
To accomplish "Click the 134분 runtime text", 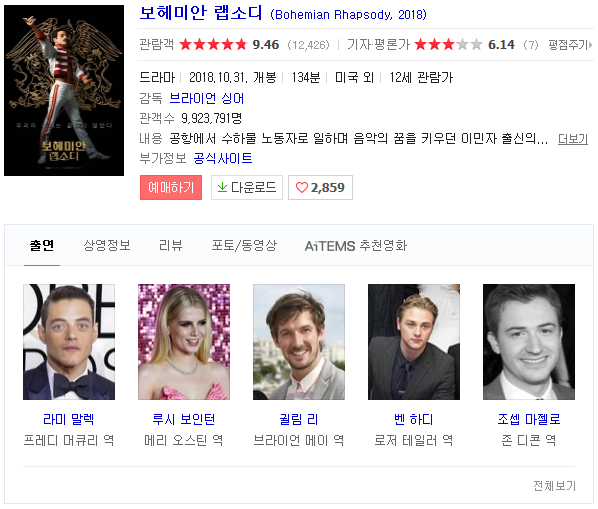I will 305,78.
